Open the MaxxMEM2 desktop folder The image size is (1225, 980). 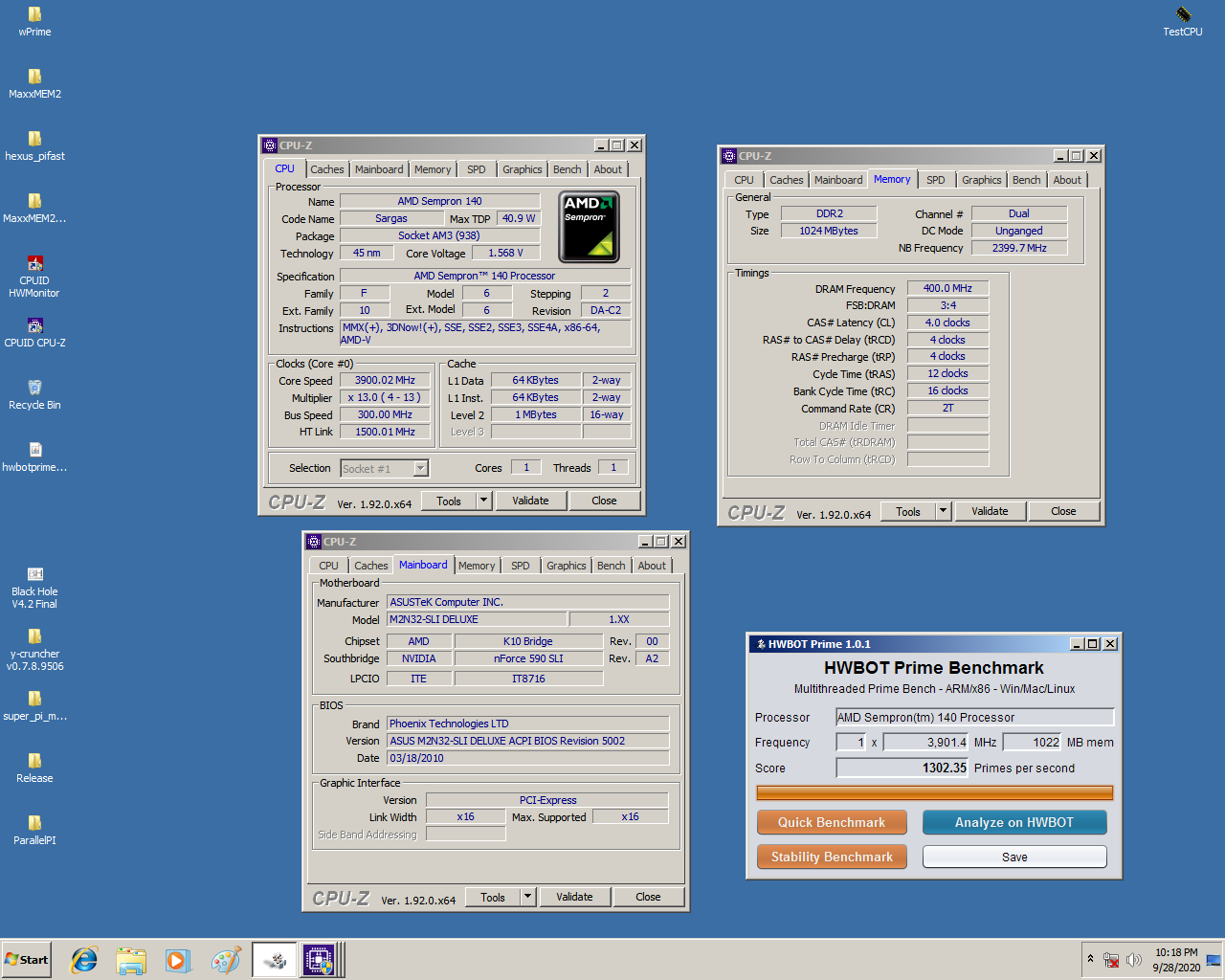click(x=34, y=83)
